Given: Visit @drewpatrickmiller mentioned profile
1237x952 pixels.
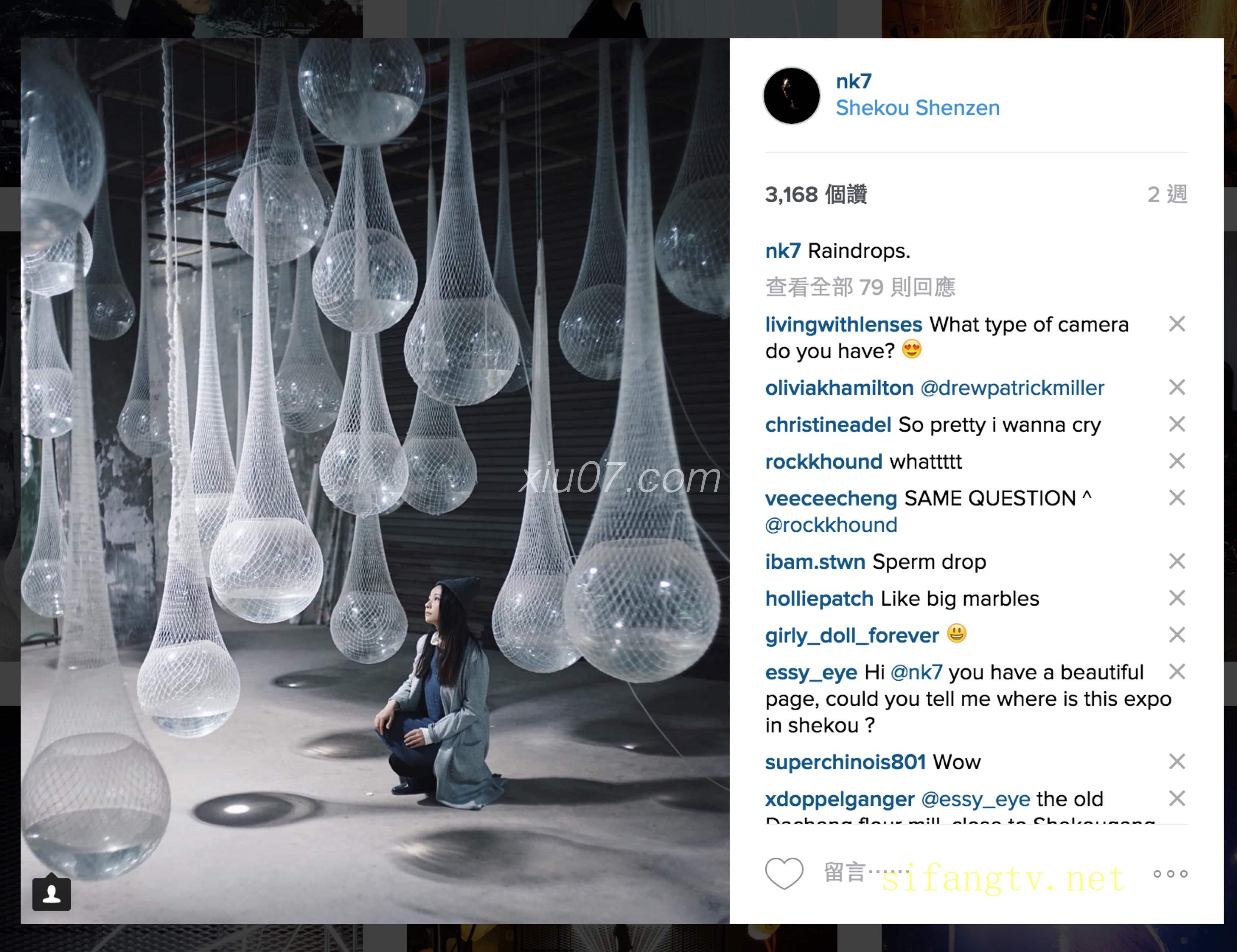Looking at the screenshot, I should coord(1012,388).
